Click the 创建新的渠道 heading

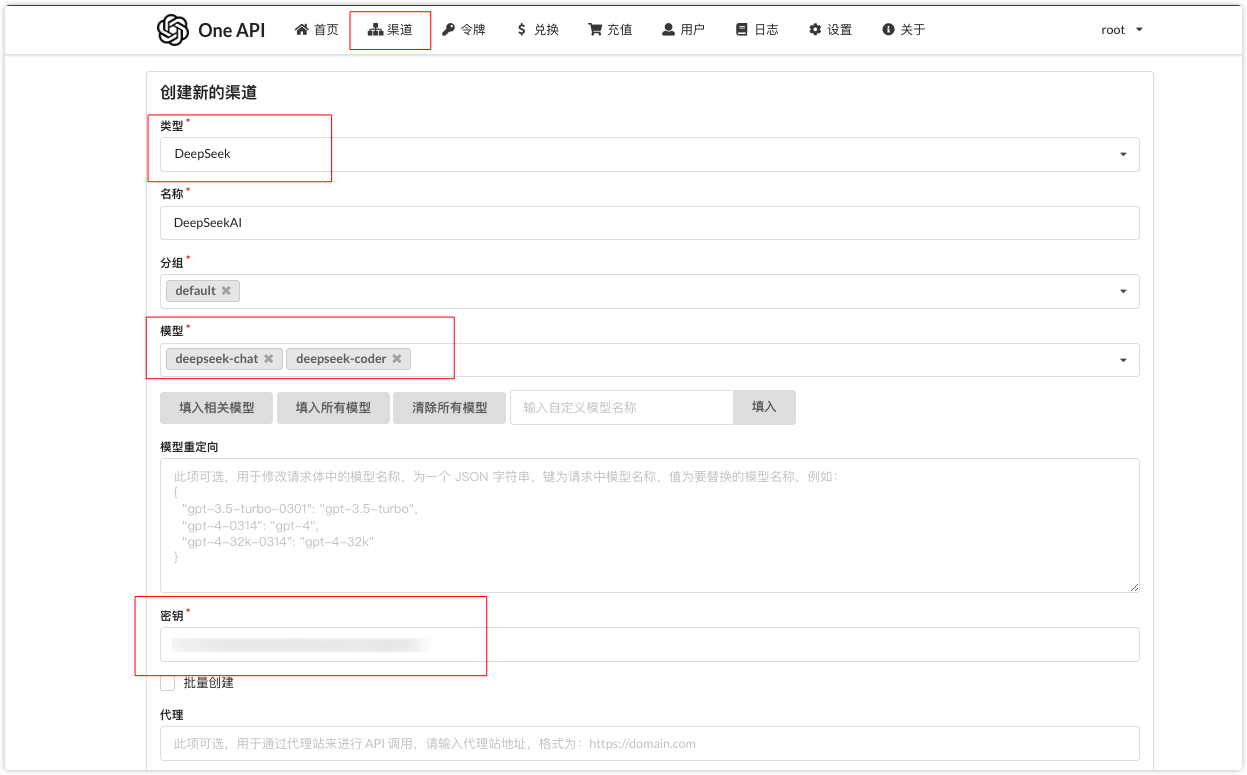(x=209, y=93)
